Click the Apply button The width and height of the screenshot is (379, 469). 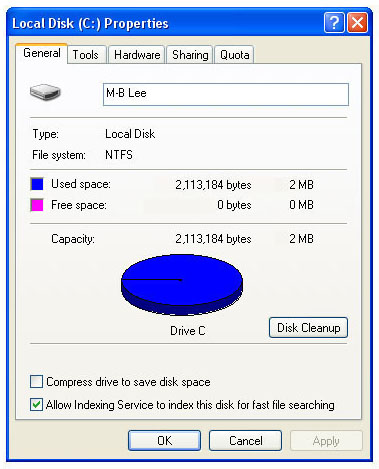326,441
